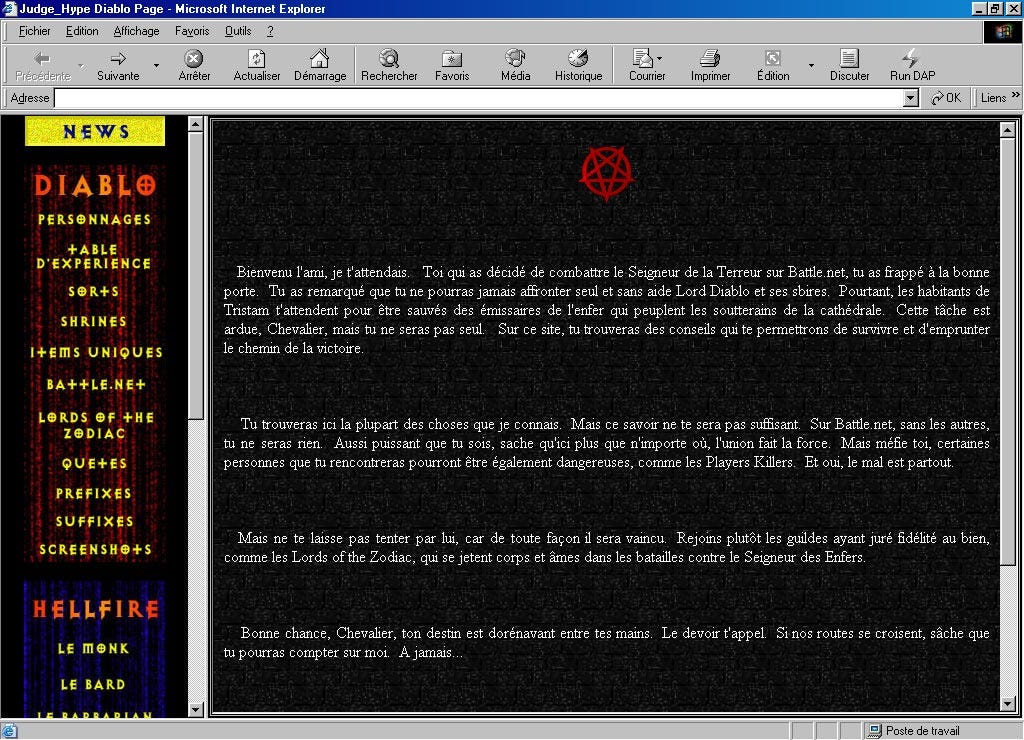Open the BATTLE.NET sidebar link
This screenshot has width=1024, height=740.
pos(96,385)
